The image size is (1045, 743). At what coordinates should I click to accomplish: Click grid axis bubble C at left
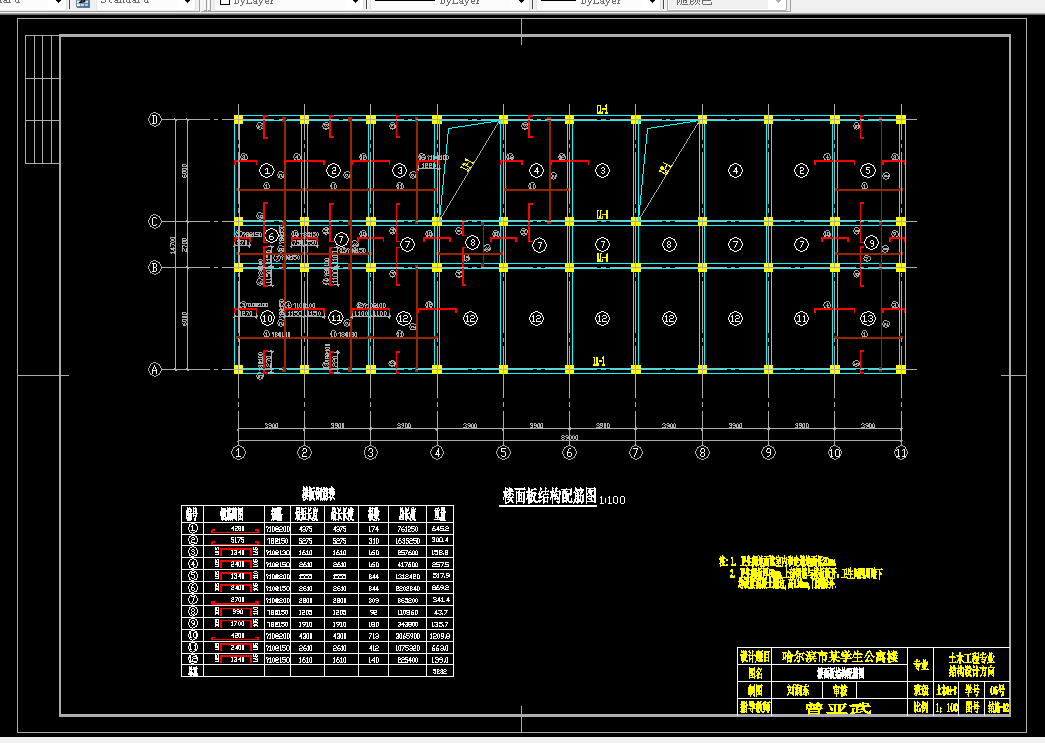tap(155, 221)
